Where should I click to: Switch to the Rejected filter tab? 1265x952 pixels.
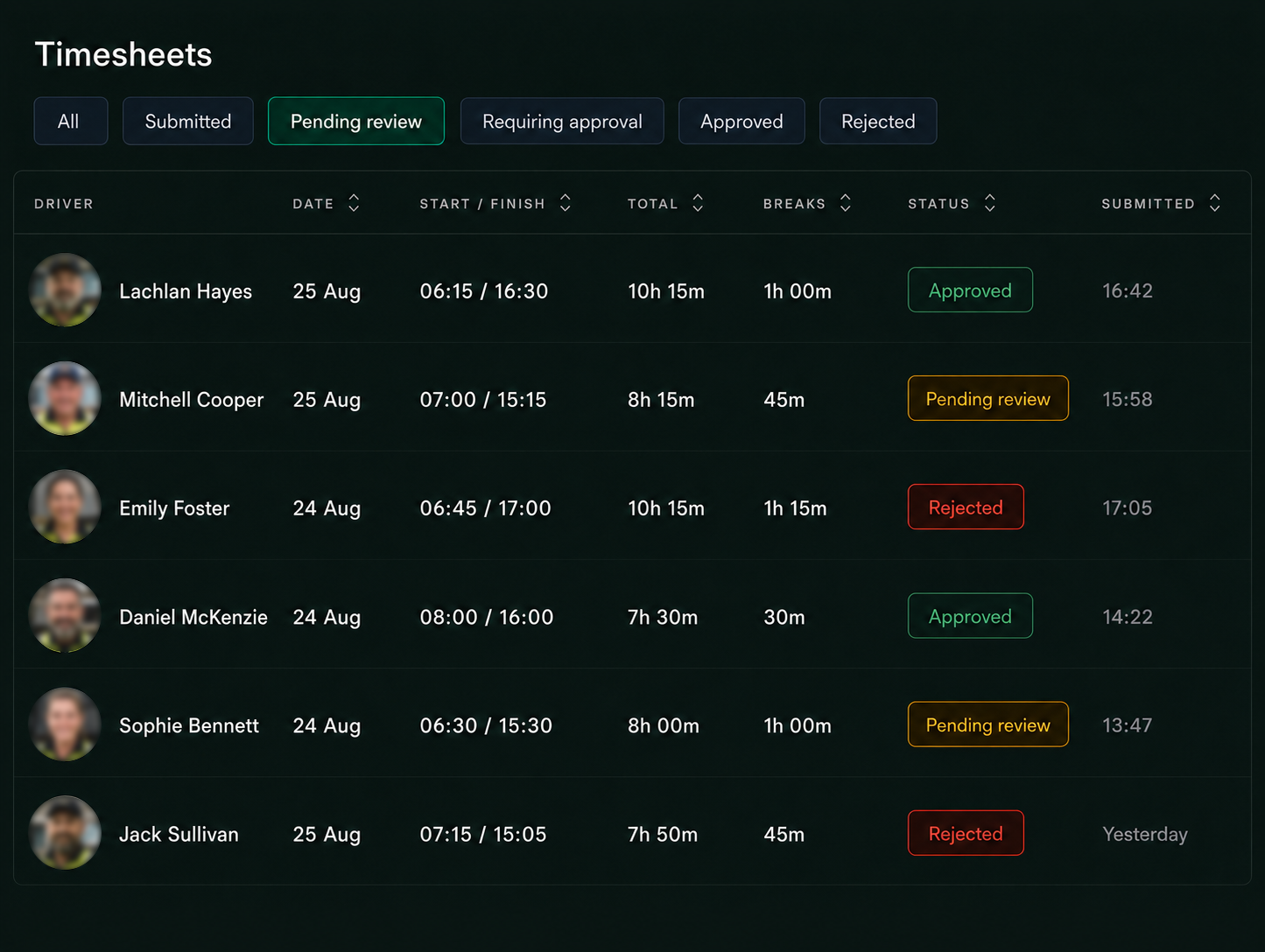click(878, 121)
